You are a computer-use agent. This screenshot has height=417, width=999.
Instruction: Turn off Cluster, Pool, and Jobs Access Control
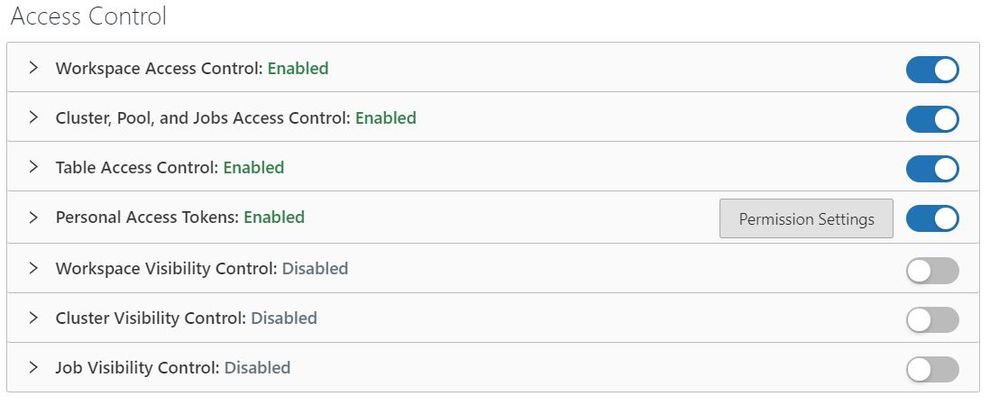[x=932, y=119]
